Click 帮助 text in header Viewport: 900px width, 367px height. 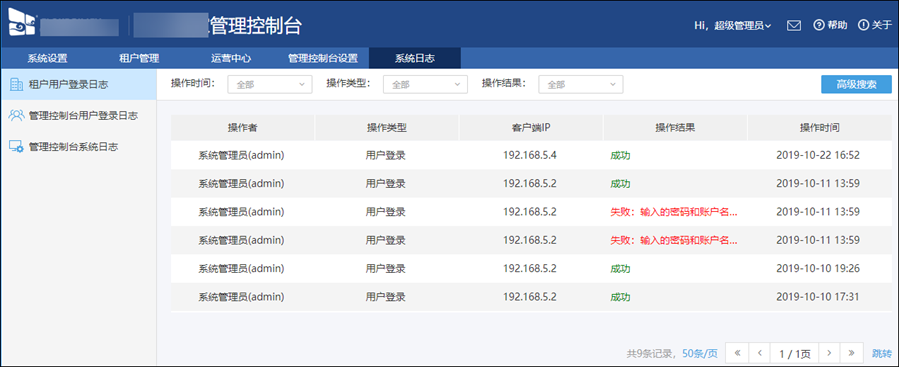(x=837, y=25)
